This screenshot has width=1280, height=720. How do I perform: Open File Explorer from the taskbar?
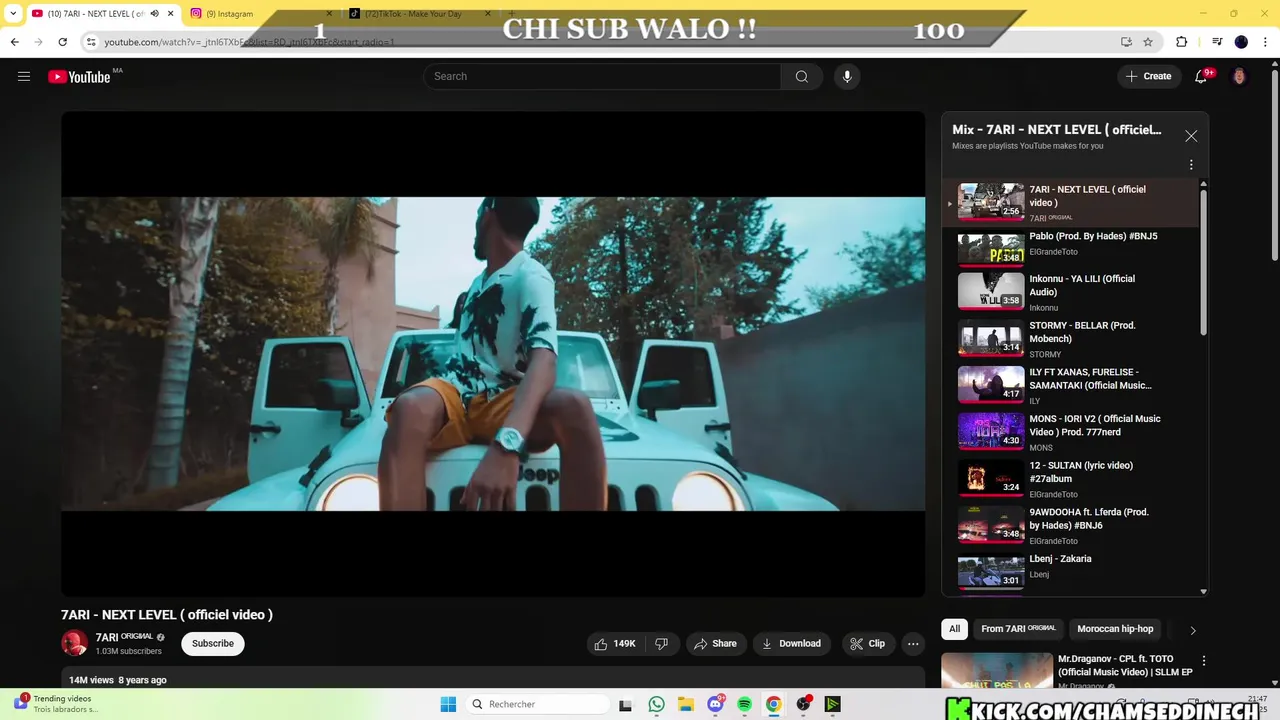point(685,704)
